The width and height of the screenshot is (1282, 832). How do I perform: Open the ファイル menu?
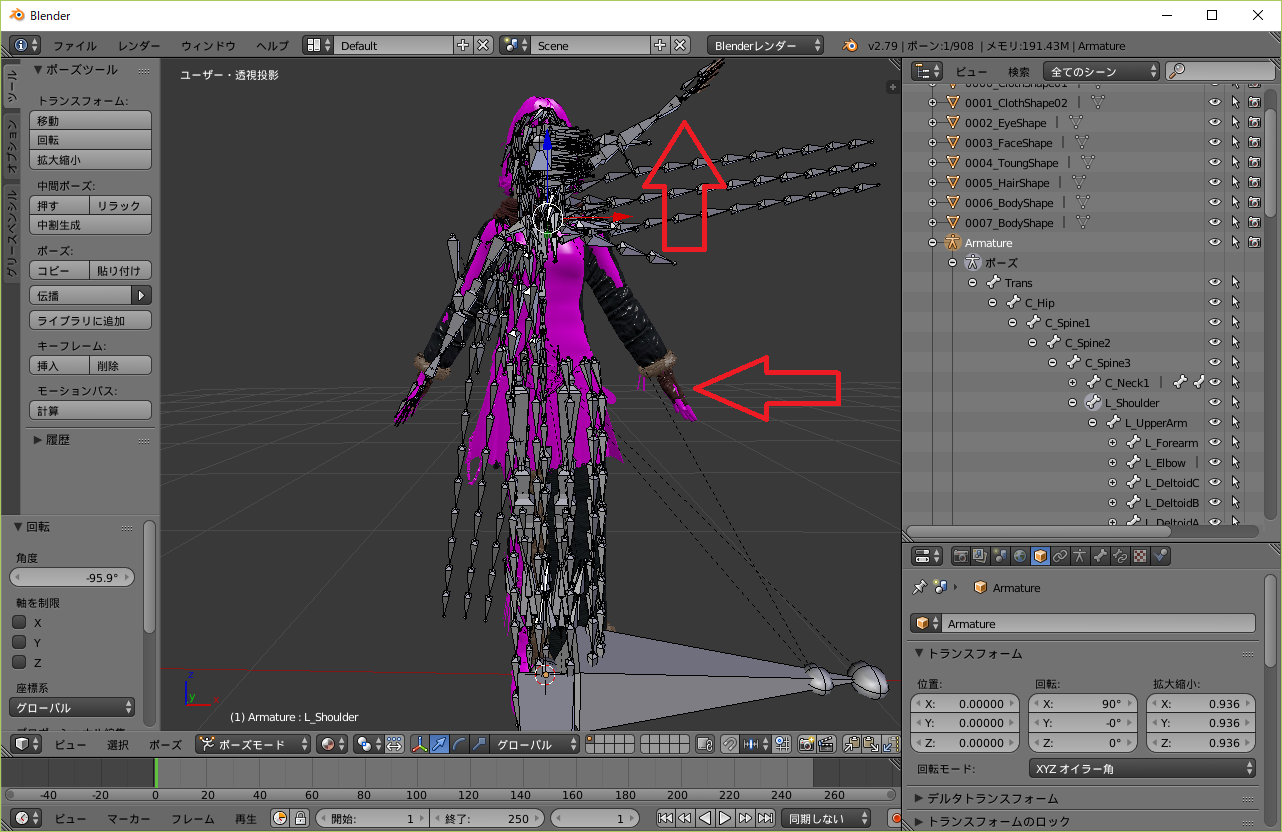tap(75, 46)
